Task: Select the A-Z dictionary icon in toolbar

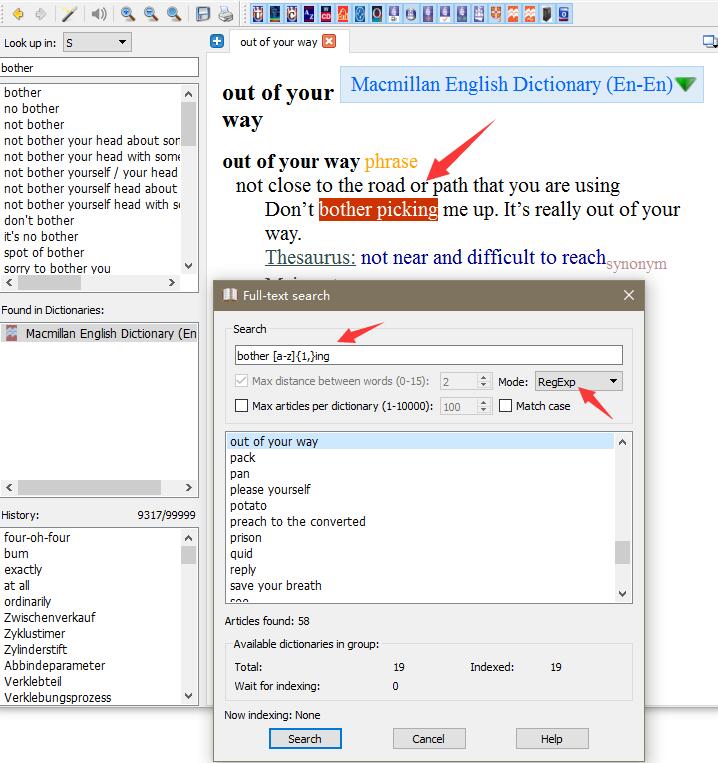Action: (309, 14)
